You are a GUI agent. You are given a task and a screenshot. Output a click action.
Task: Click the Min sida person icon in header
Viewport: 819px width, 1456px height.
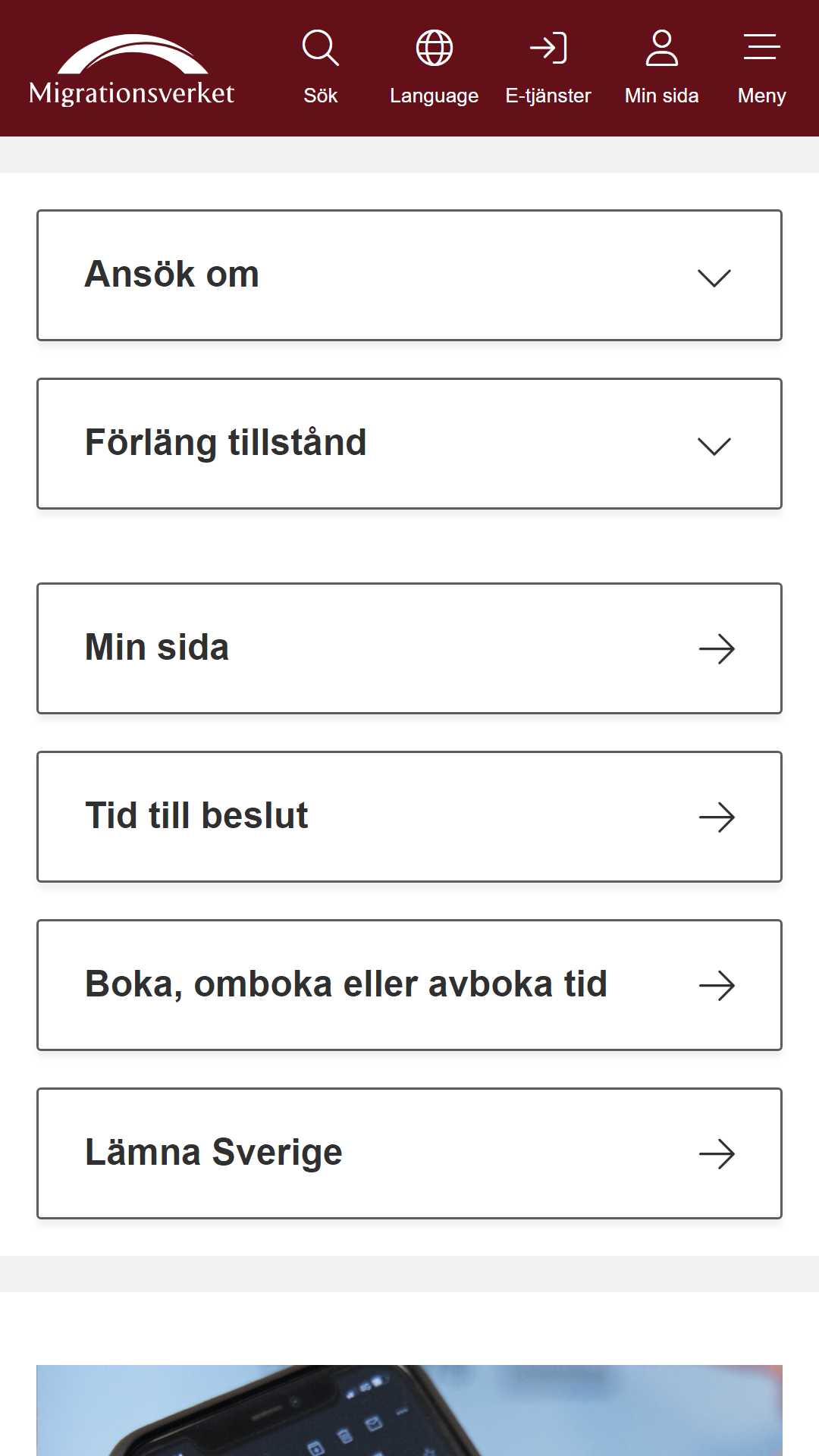[662, 48]
